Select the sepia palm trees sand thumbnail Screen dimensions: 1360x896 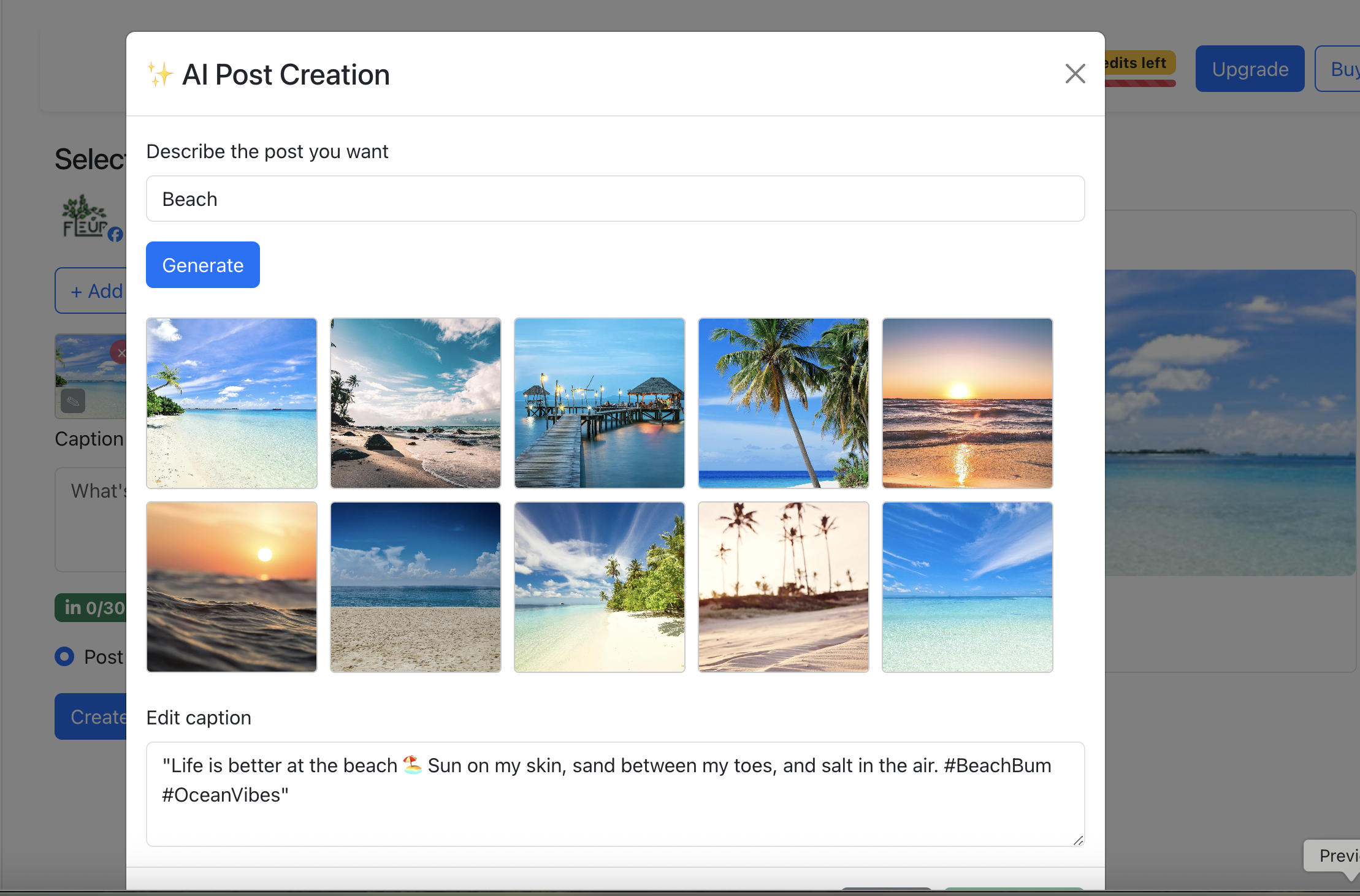point(784,587)
